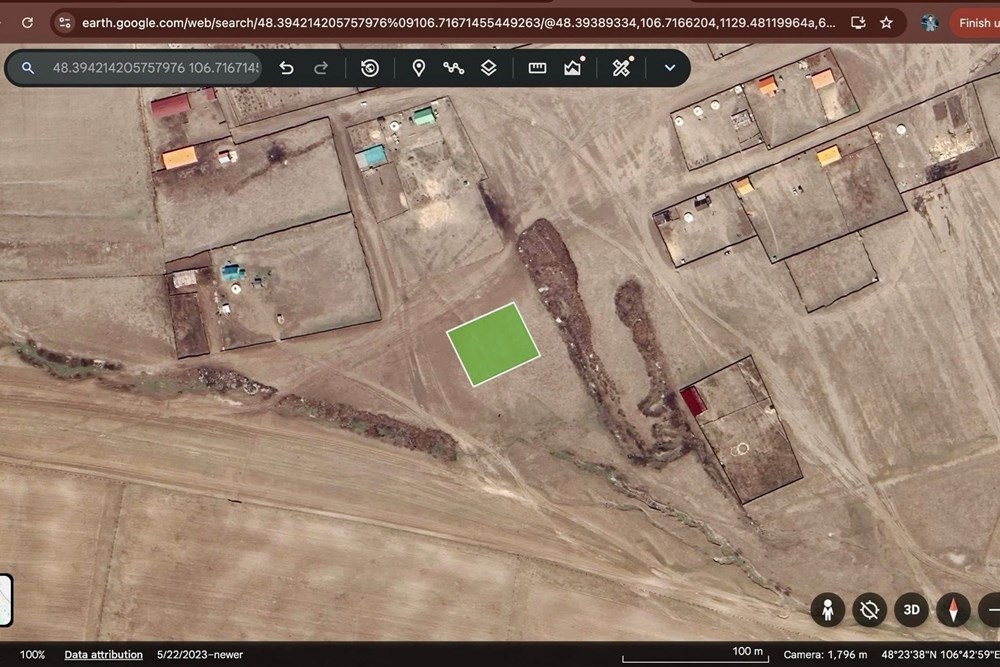Select the ruler measure tool
Image resolution: width=1000 pixels, height=667 pixels.
coord(537,68)
